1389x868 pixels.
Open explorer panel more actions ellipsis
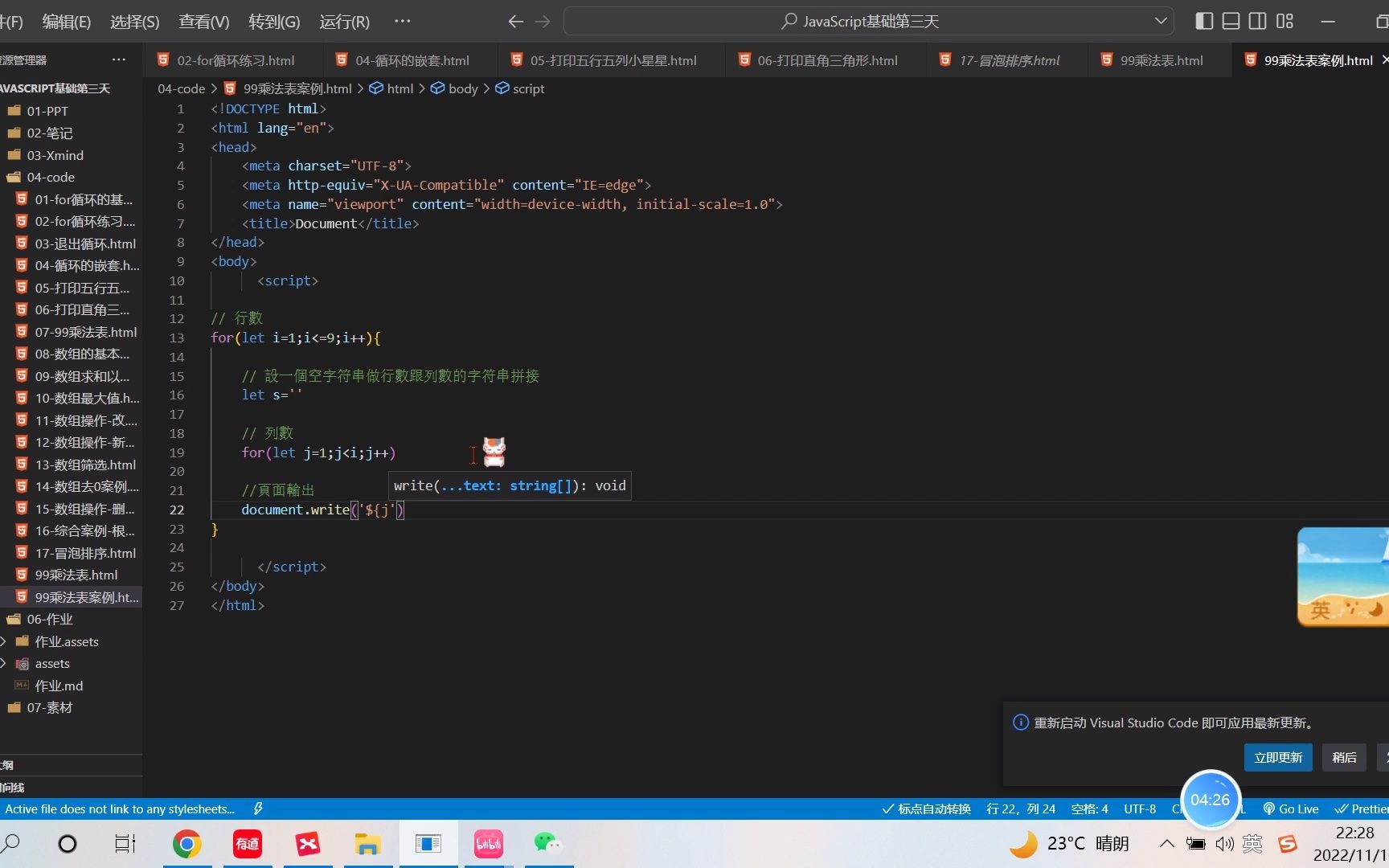coord(119,60)
